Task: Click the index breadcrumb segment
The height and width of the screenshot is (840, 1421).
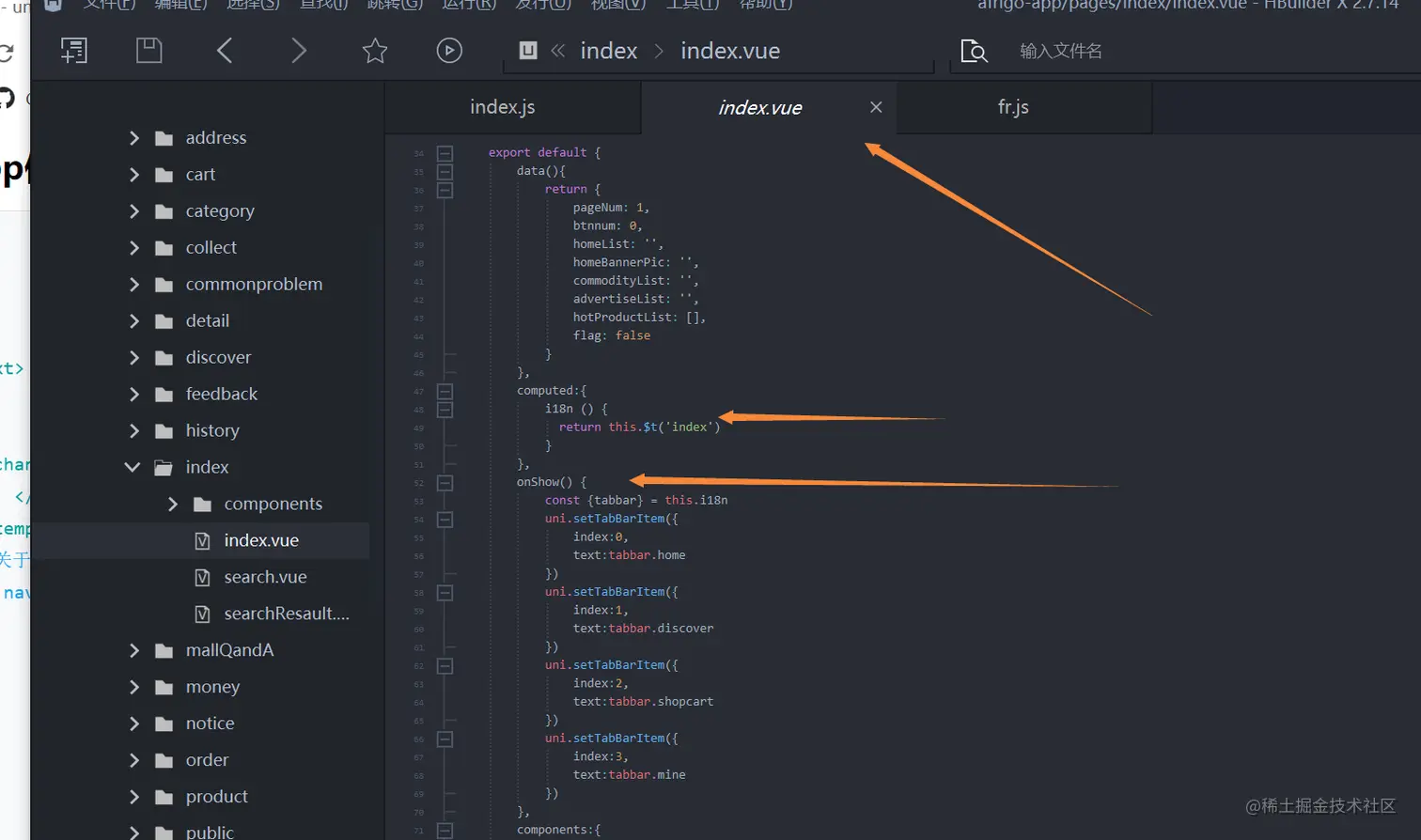Action: point(608,51)
